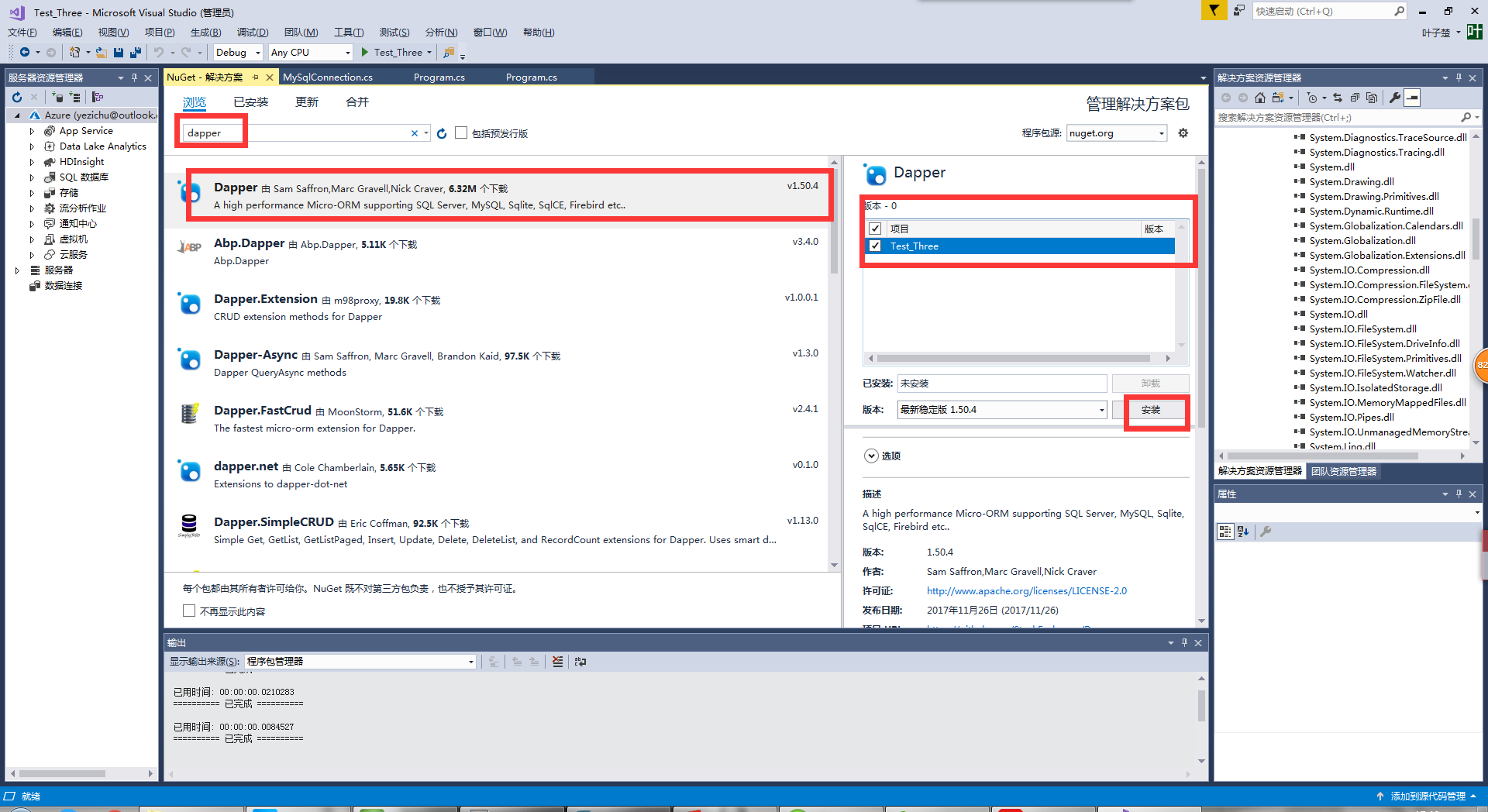
Task: Click the show all files icon
Action: 1372,98
